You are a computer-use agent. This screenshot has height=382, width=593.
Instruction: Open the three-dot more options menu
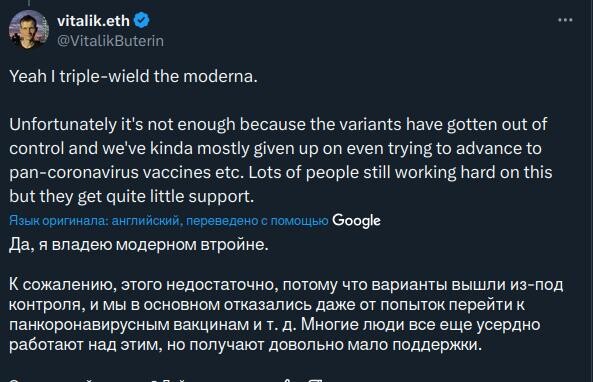coord(565,20)
